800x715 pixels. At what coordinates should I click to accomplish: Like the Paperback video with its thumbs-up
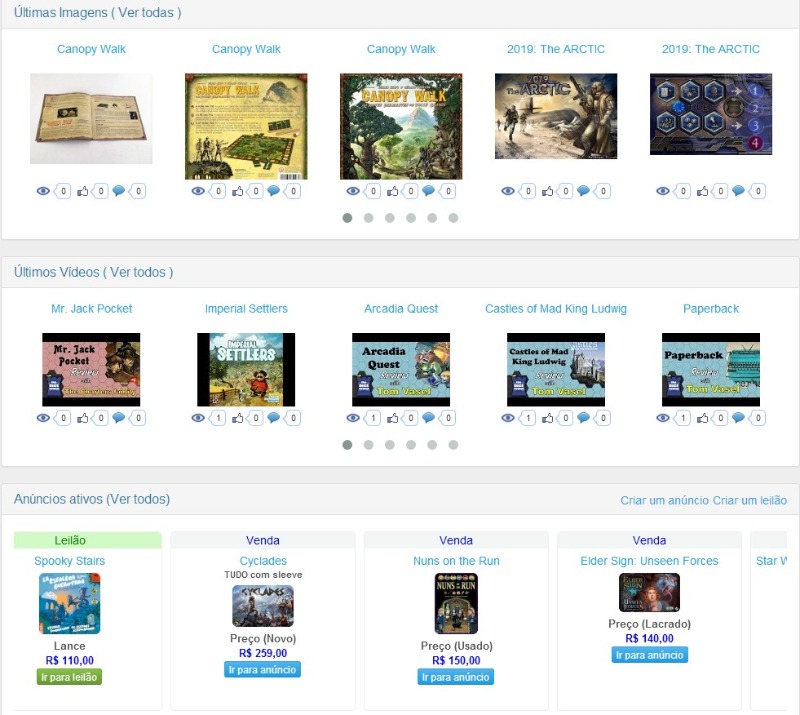(703, 418)
